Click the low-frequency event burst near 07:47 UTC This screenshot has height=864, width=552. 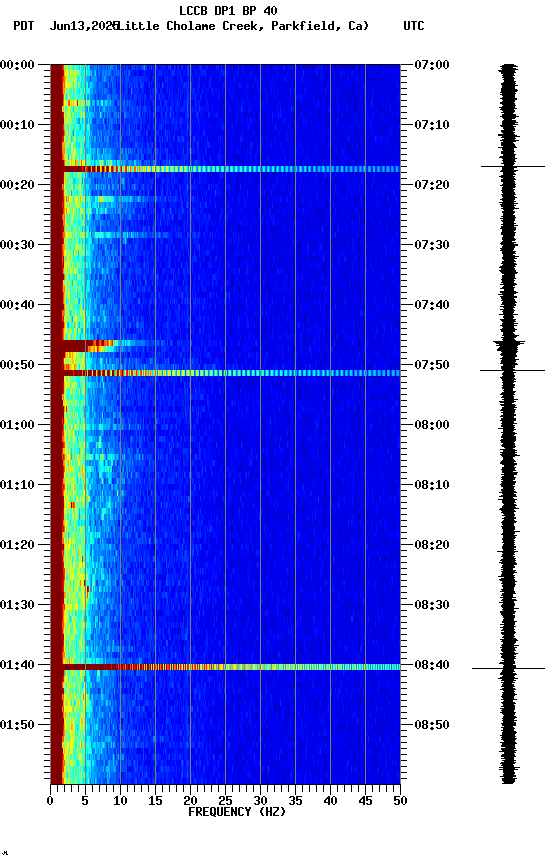[88, 346]
